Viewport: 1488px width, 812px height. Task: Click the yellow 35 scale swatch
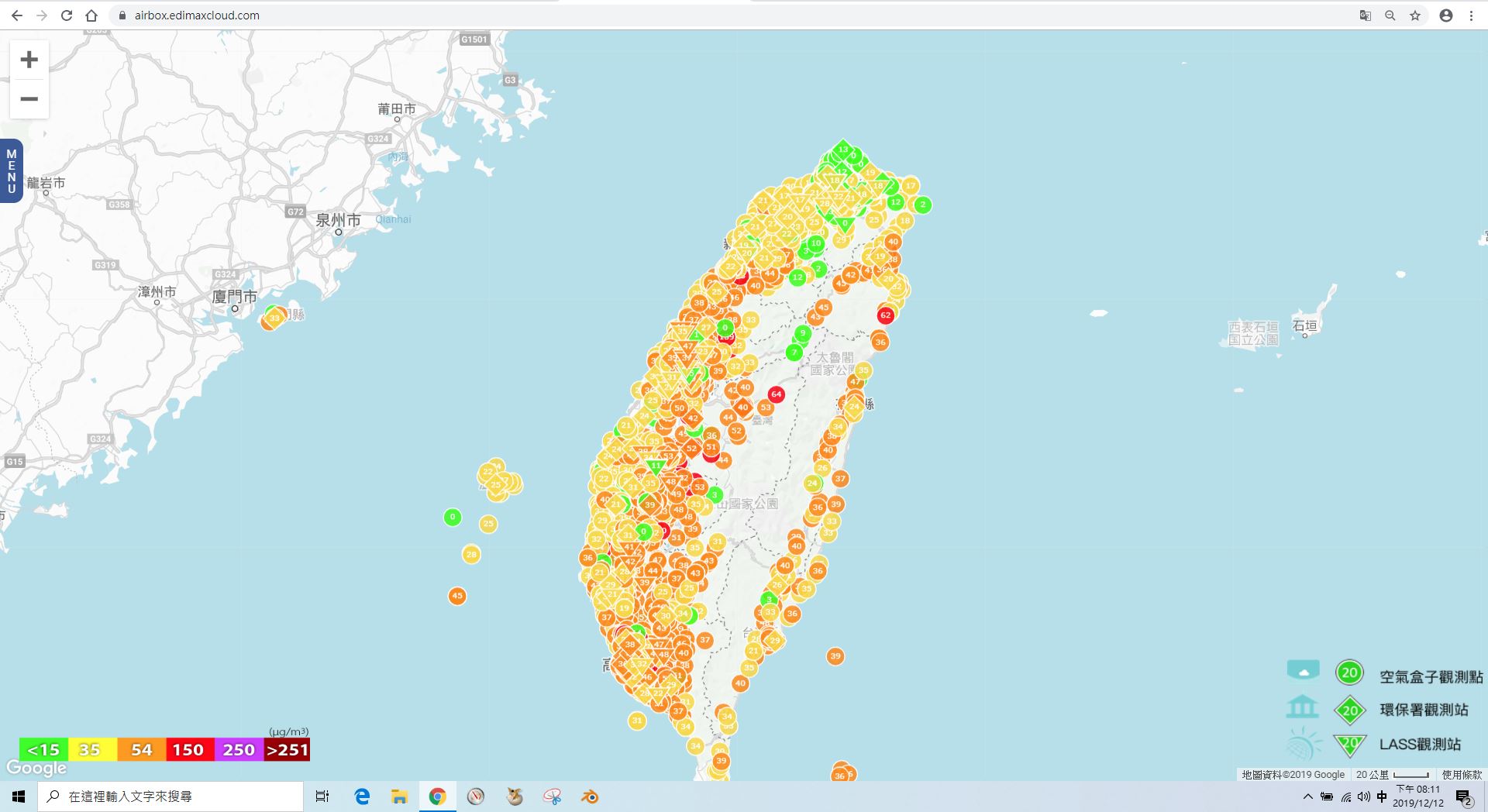[92, 749]
